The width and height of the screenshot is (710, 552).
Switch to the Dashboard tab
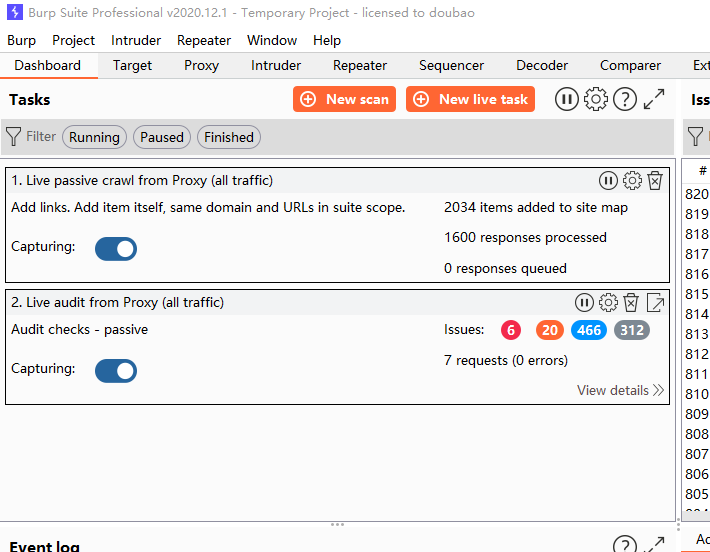pos(48,66)
